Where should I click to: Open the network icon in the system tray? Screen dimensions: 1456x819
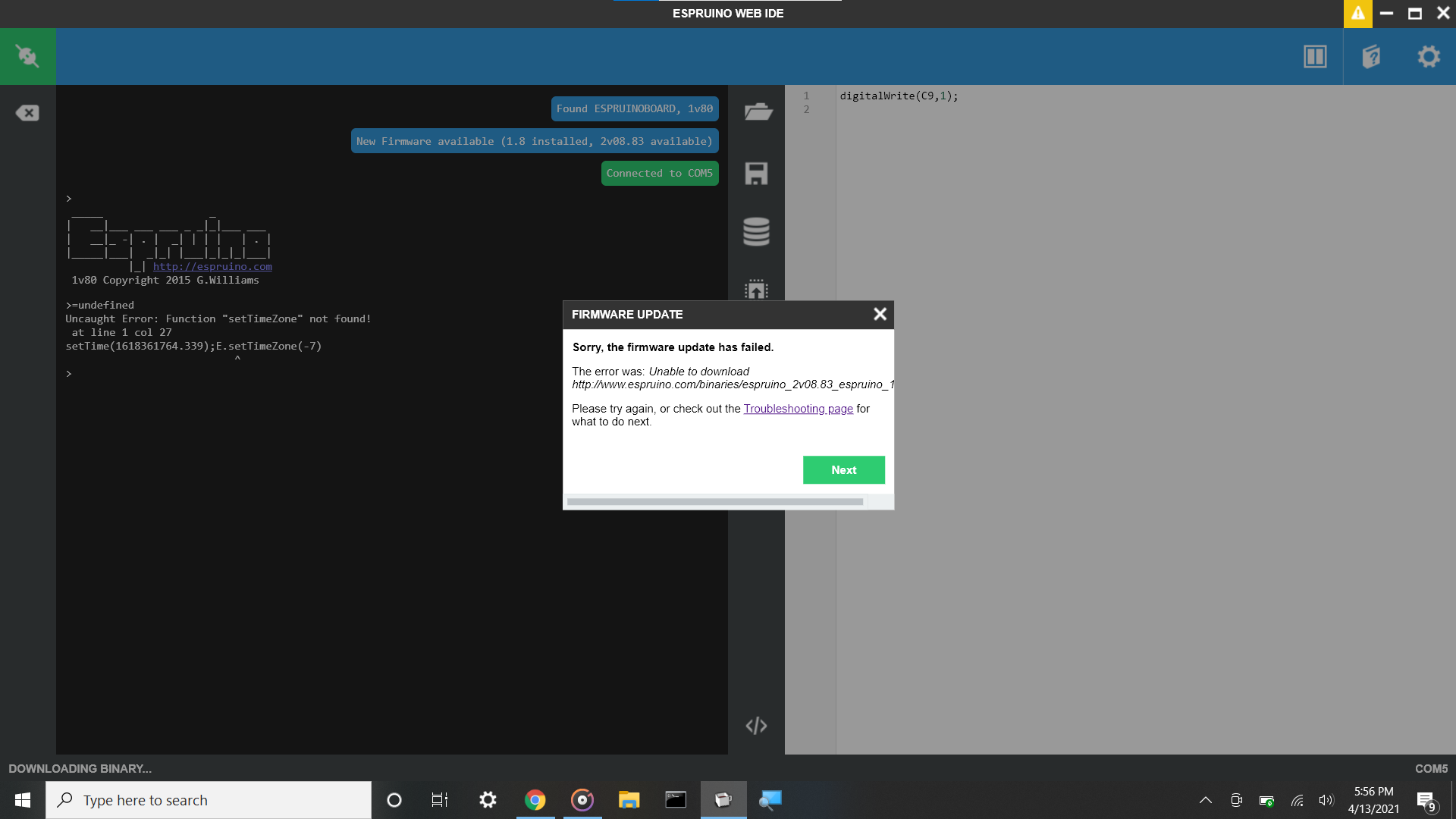point(1298,800)
